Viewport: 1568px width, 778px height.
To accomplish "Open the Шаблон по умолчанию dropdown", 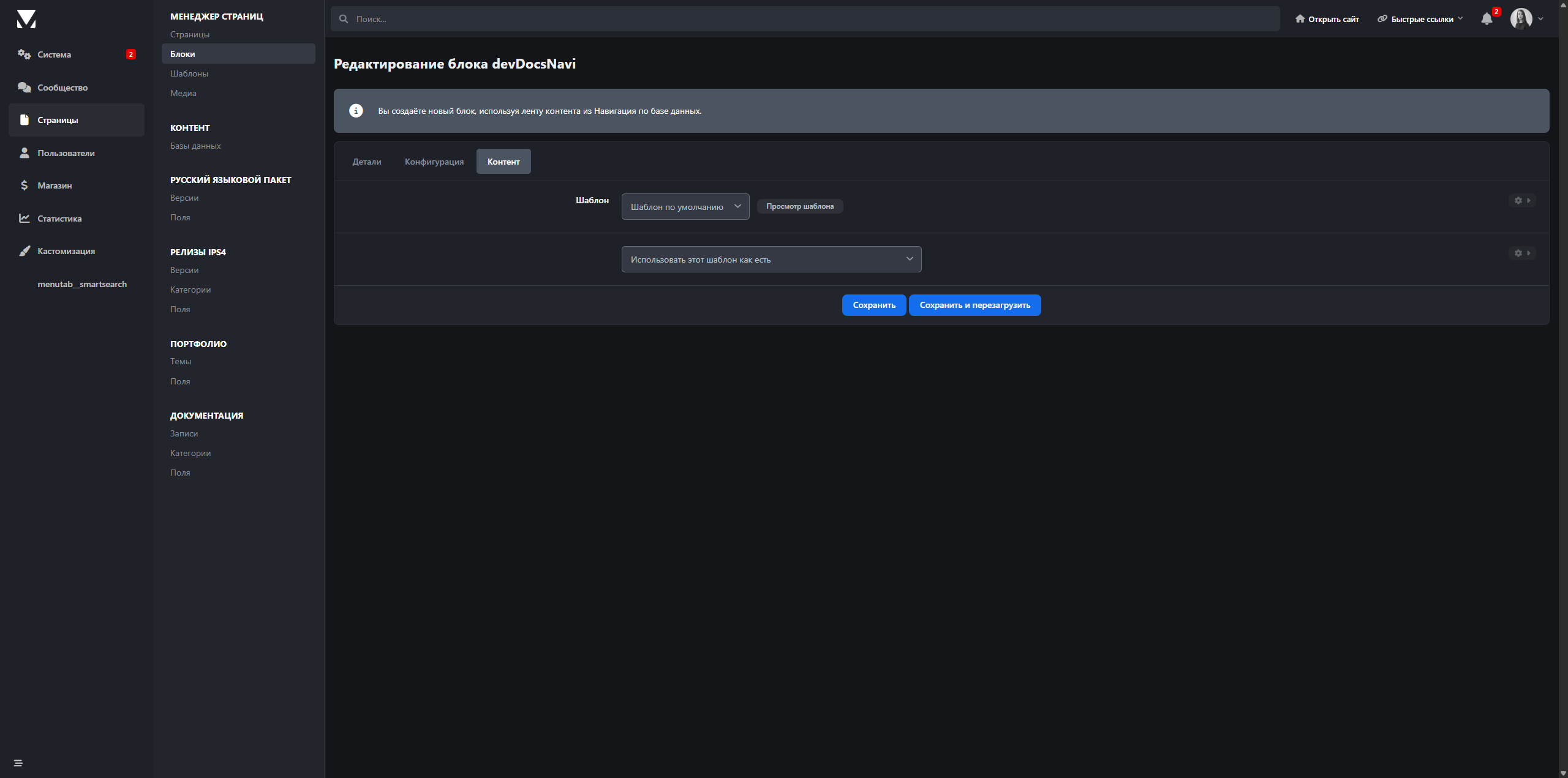I will coord(685,207).
